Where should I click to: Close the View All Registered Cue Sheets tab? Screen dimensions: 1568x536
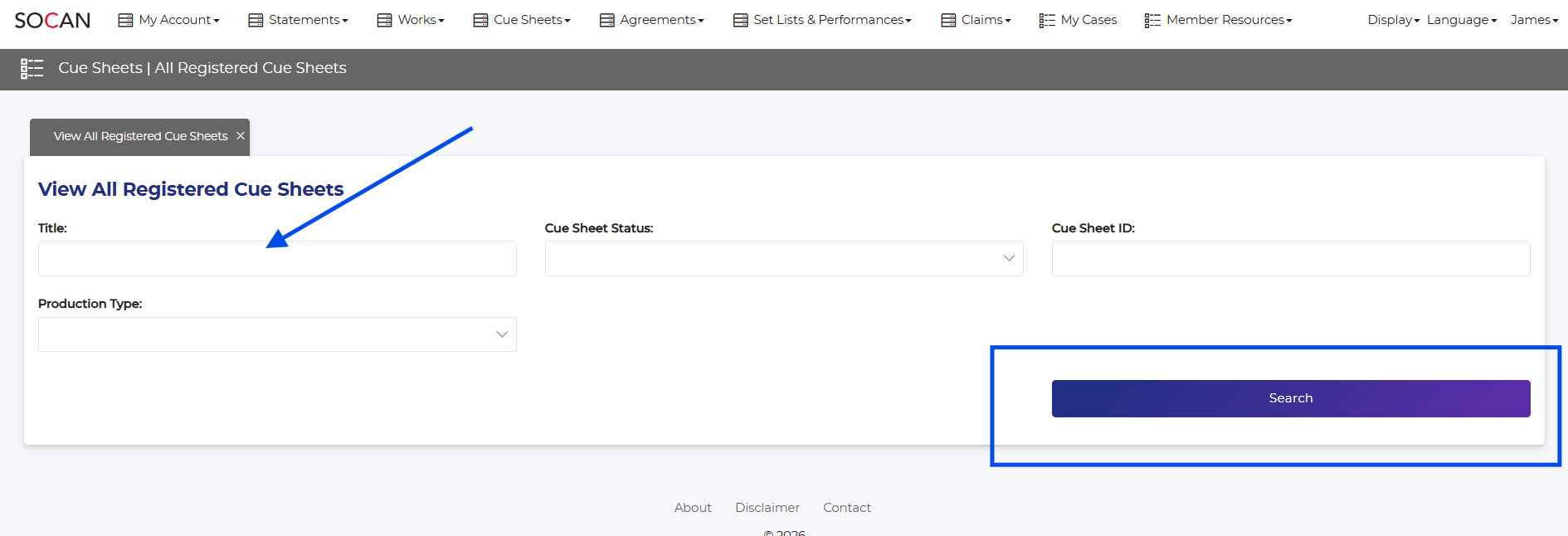pyautogui.click(x=241, y=136)
